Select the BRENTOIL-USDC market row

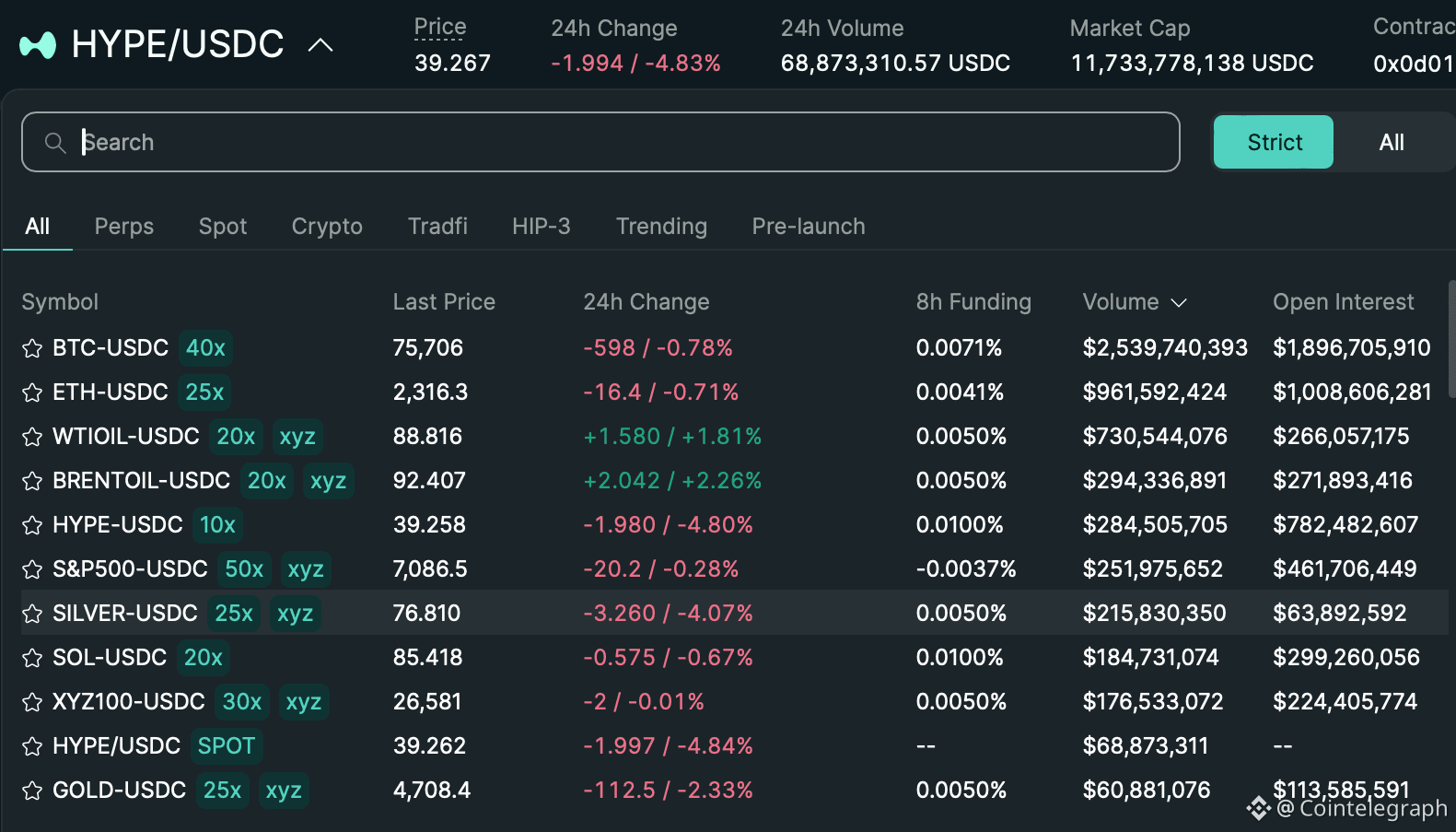pyautogui.click(x=141, y=481)
